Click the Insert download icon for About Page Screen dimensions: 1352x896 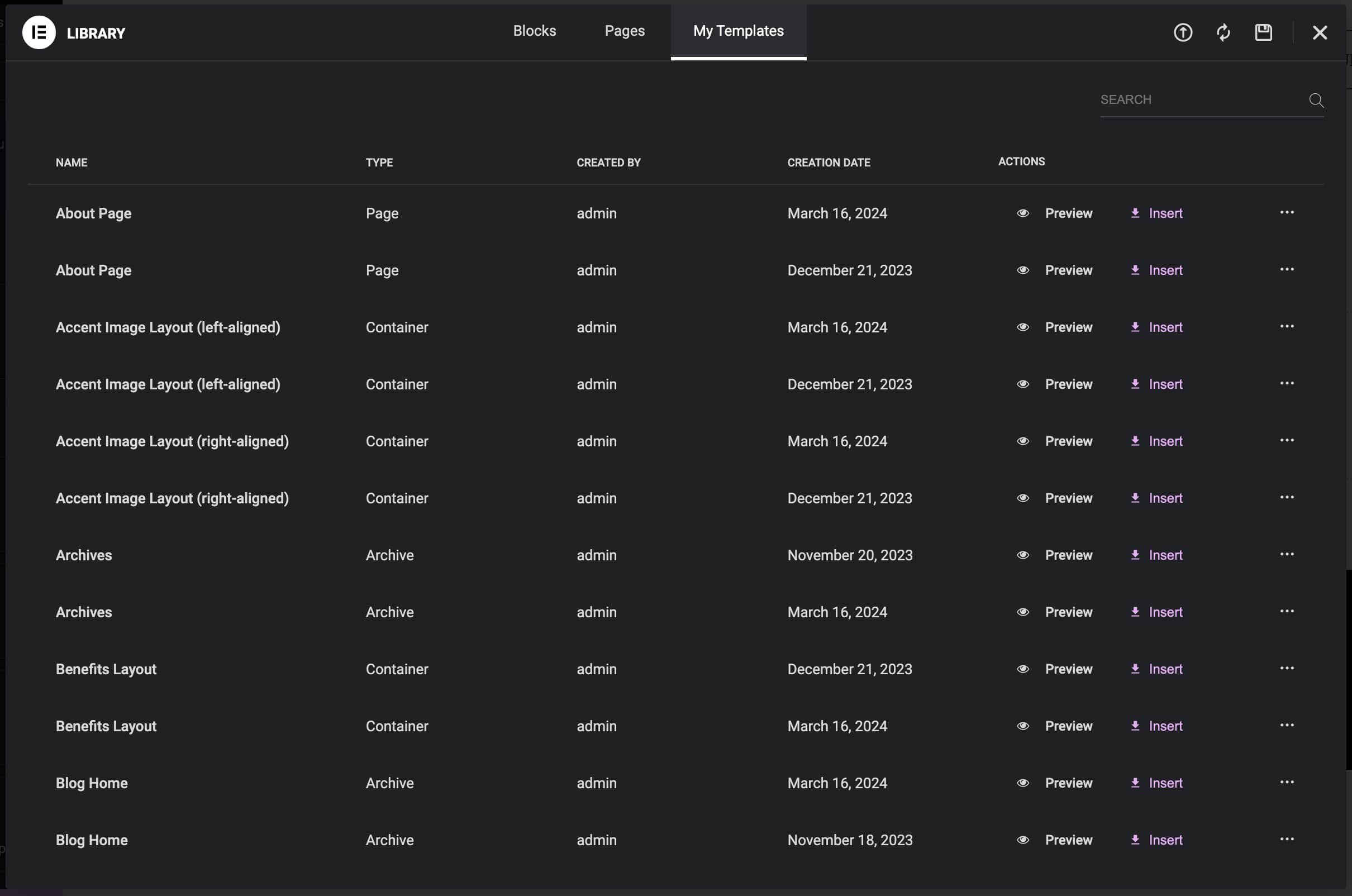click(x=1135, y=213)
